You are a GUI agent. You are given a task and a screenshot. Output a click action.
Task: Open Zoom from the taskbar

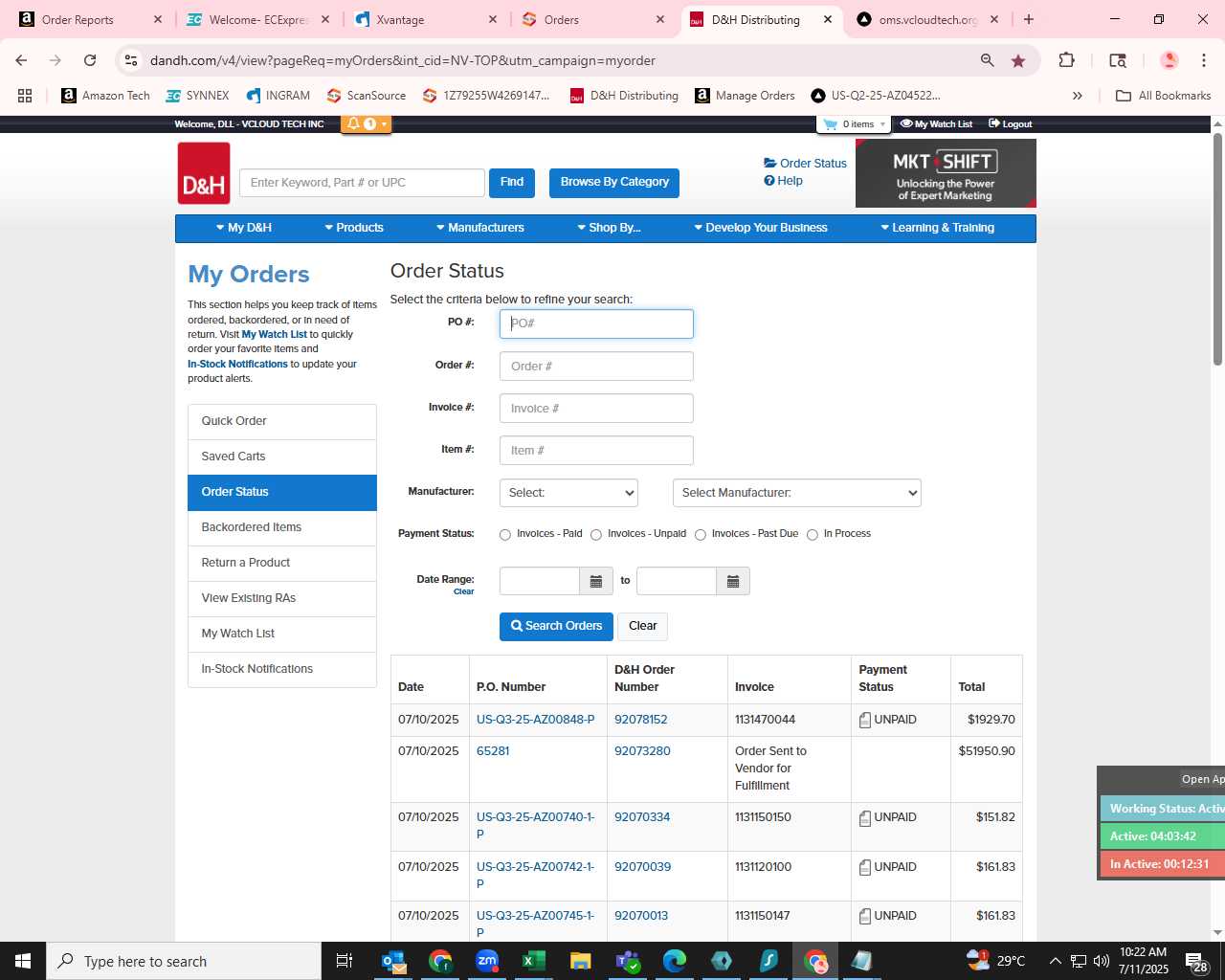coord(487,961)
